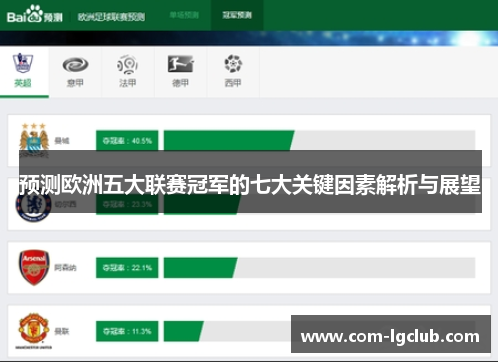
Task: Click Arsenal's 22.1% green progress bar
Action: coord(200,268)
